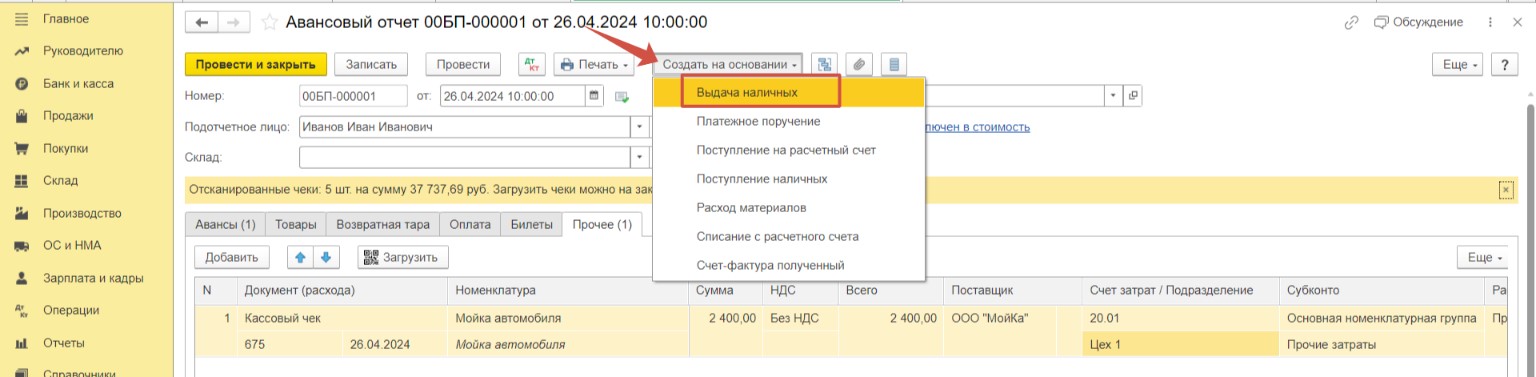1536x377 pixels.
Task: Go to Банк и касса section
Action: pyautogui.click(x=78, y=84)
